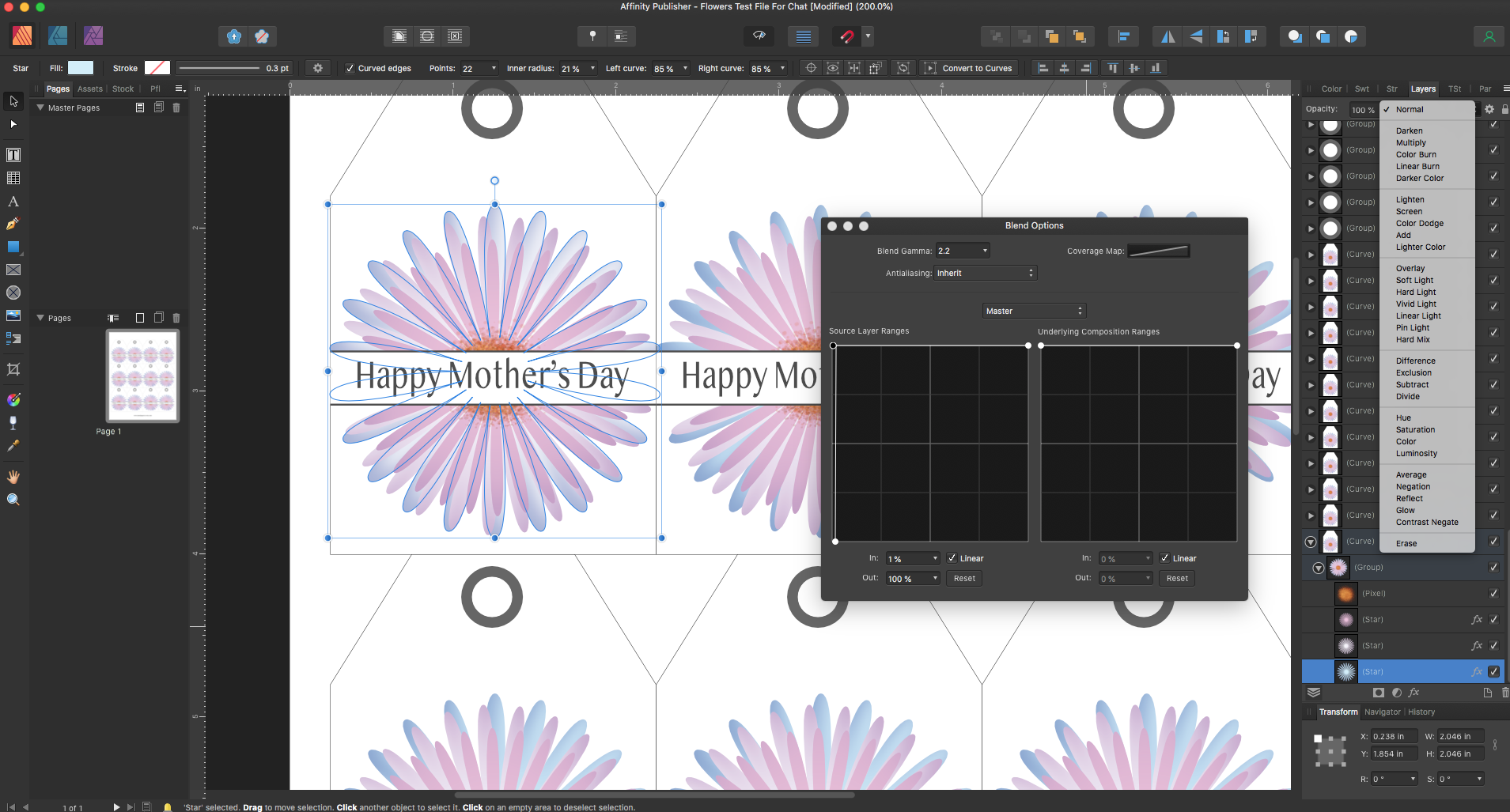Click the Fill color swatch
Viewport: 1510px width, 812px height.
point(81,68)
